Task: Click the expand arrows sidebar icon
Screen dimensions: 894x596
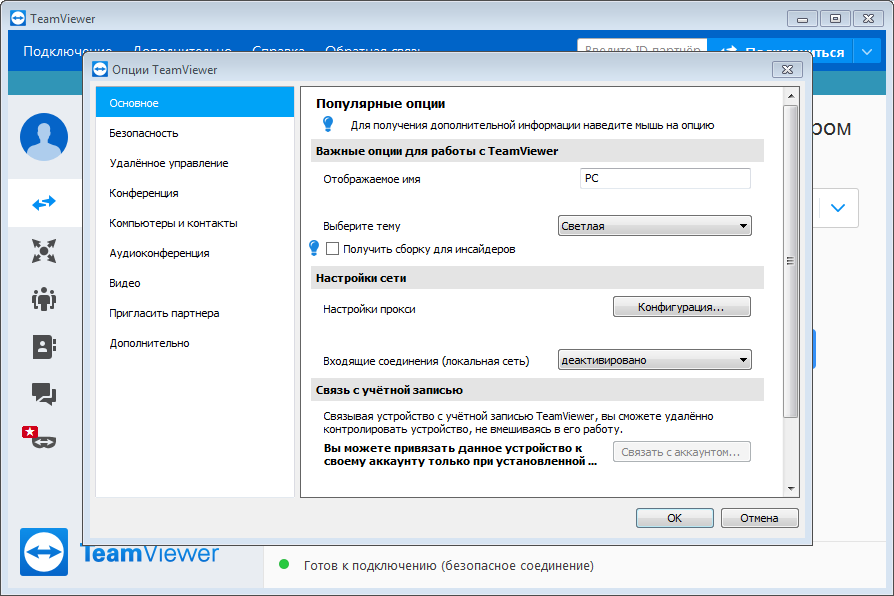Action: tap(44, 251)
